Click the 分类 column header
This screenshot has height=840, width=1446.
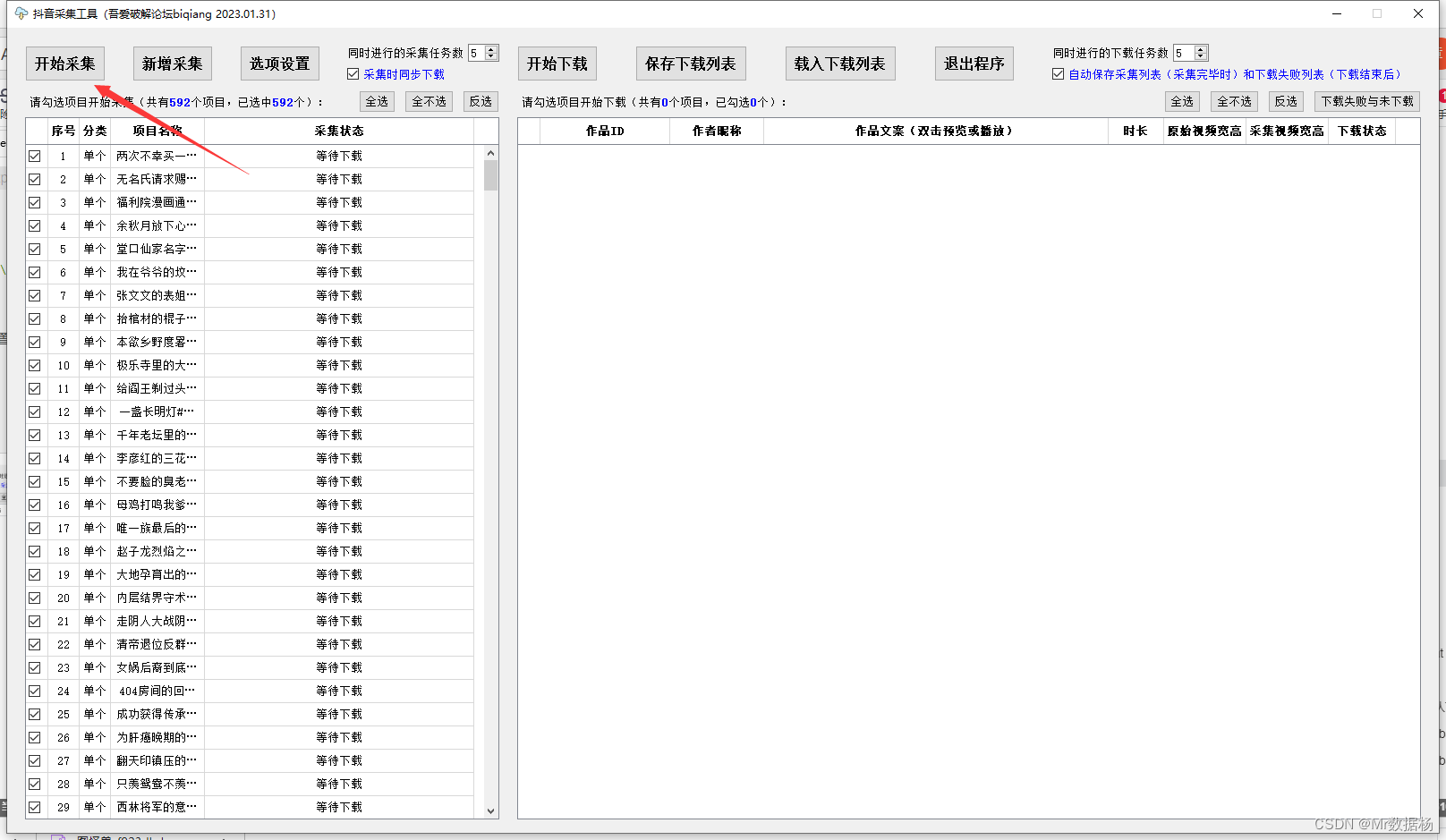(x=95, y=131)
